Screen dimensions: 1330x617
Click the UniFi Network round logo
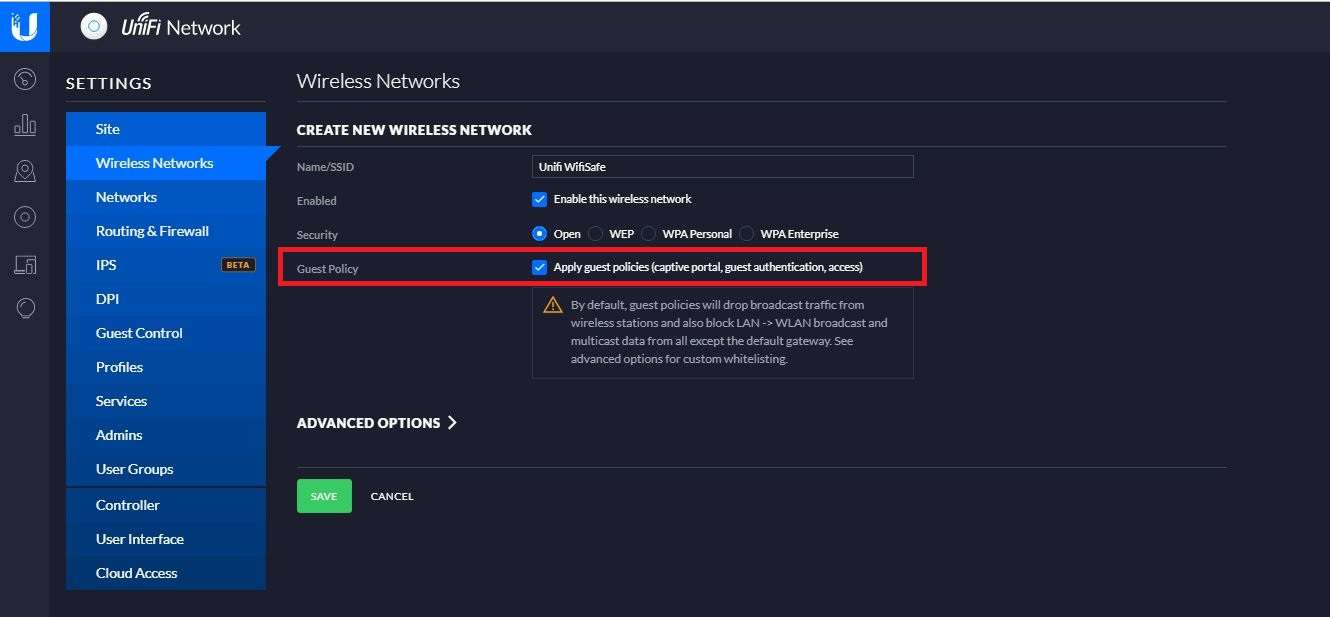pos(94,27)
